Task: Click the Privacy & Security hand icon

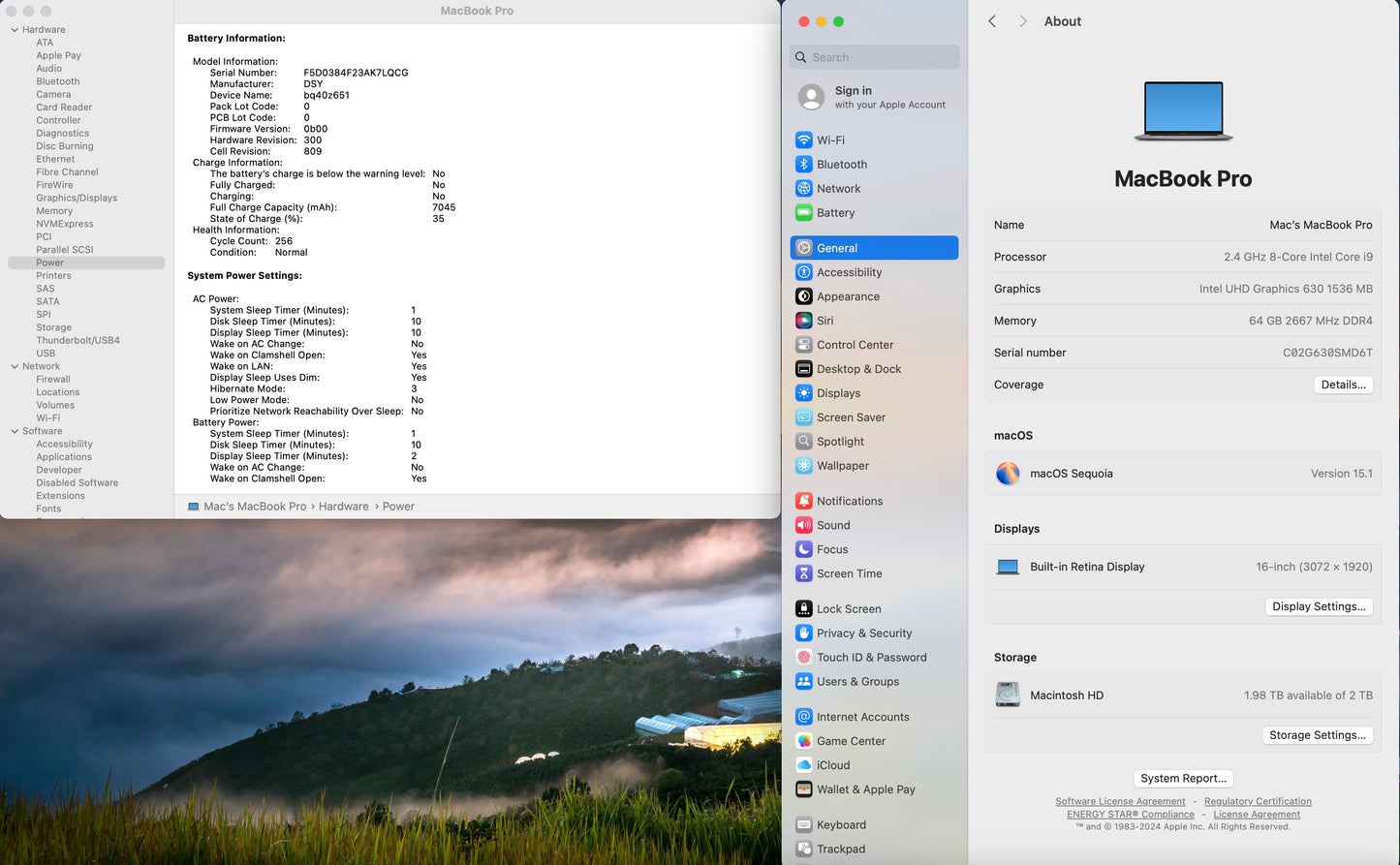Action: coord(803,633)
